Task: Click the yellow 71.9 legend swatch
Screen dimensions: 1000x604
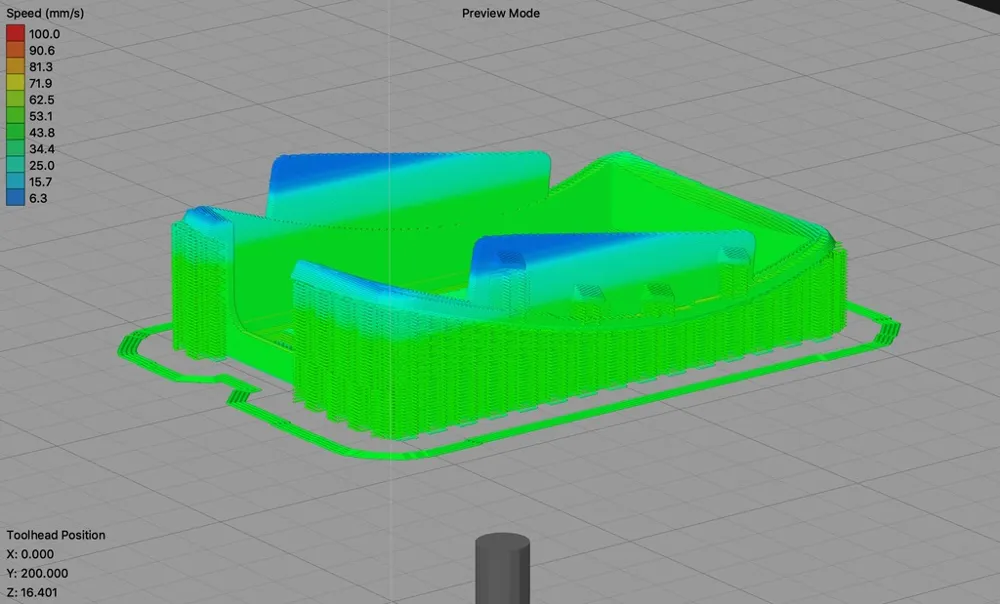Action: [x=15, y=83]
